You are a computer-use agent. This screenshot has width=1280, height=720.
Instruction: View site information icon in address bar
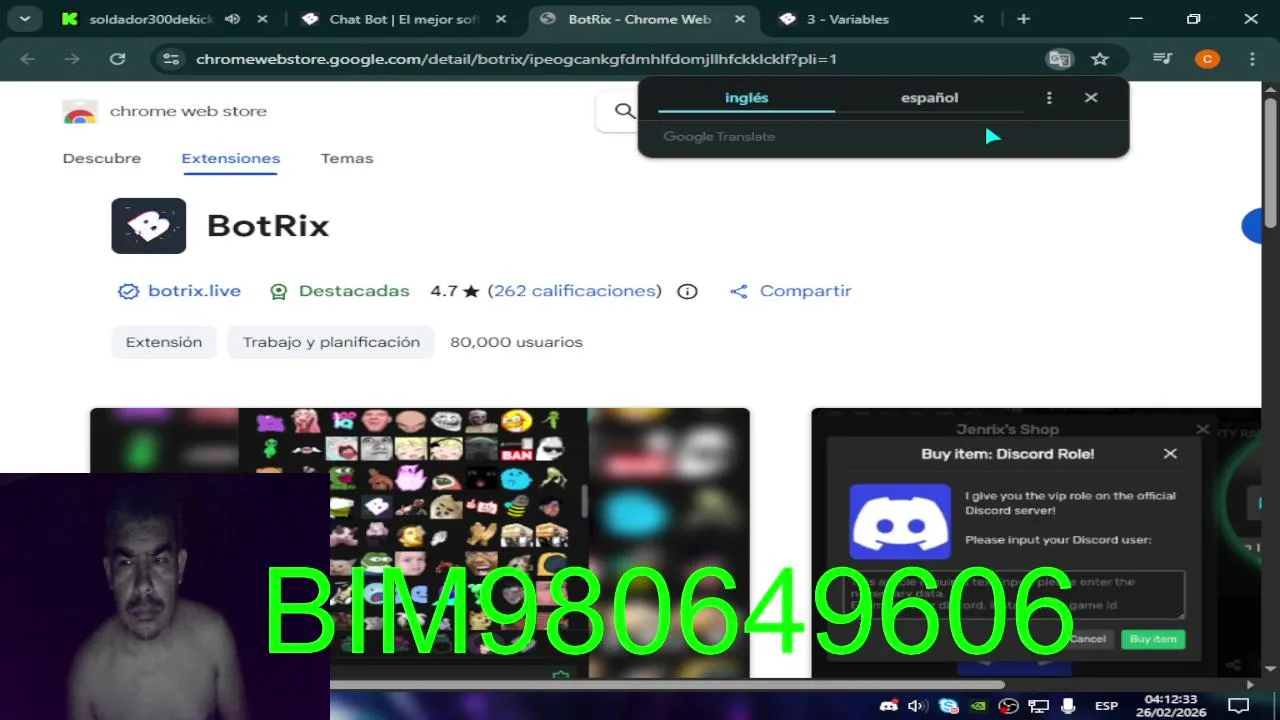[x=171, y=59]
